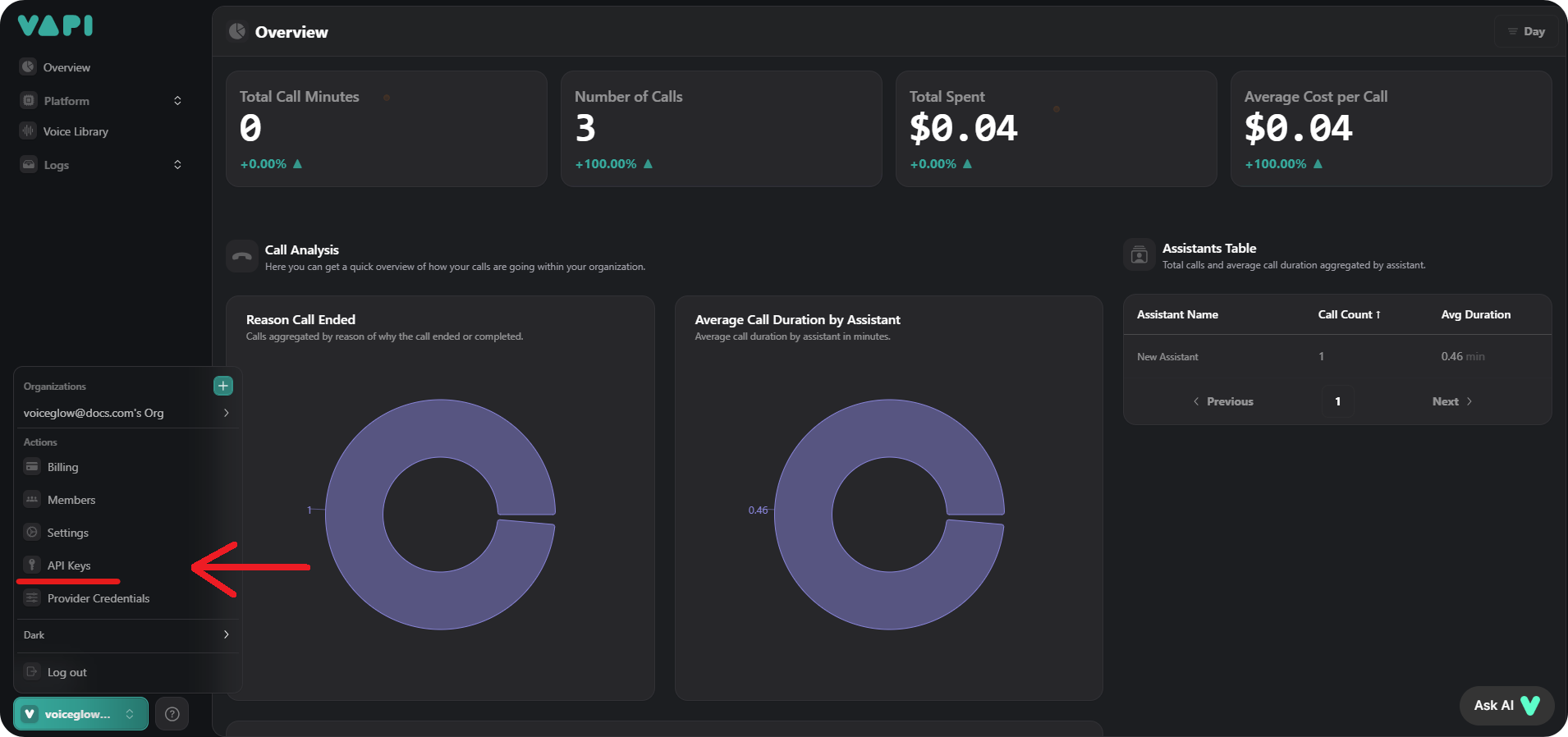Open Overview in the sidebar

[66, 67]
